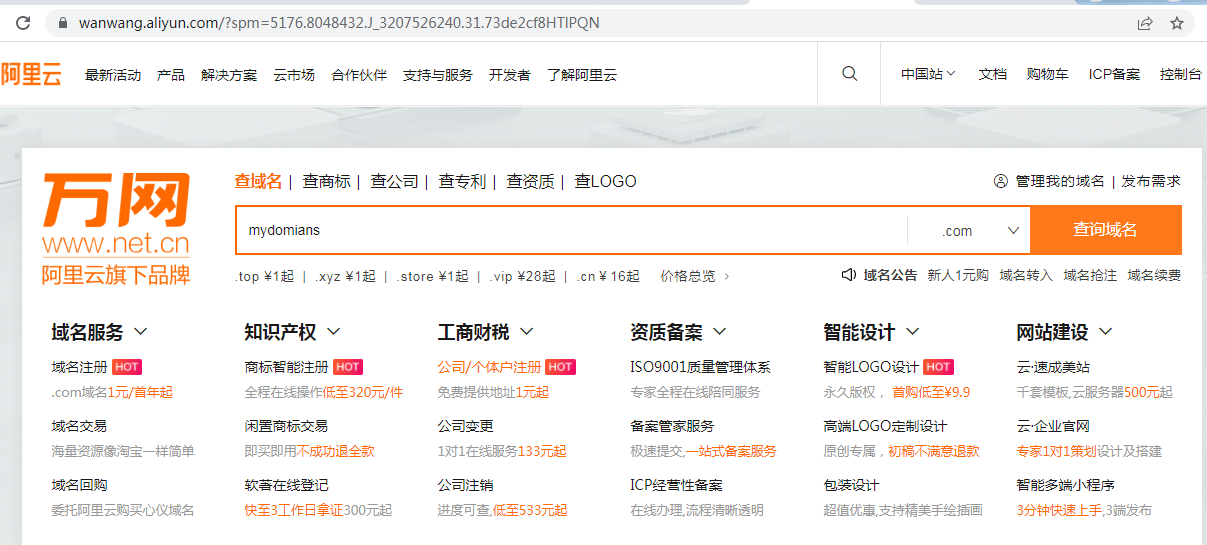Image resolution: width=1207 pixels, height=545 pixels.
Task: Open the 合作伙伴 menu
Action: [359, 75]
